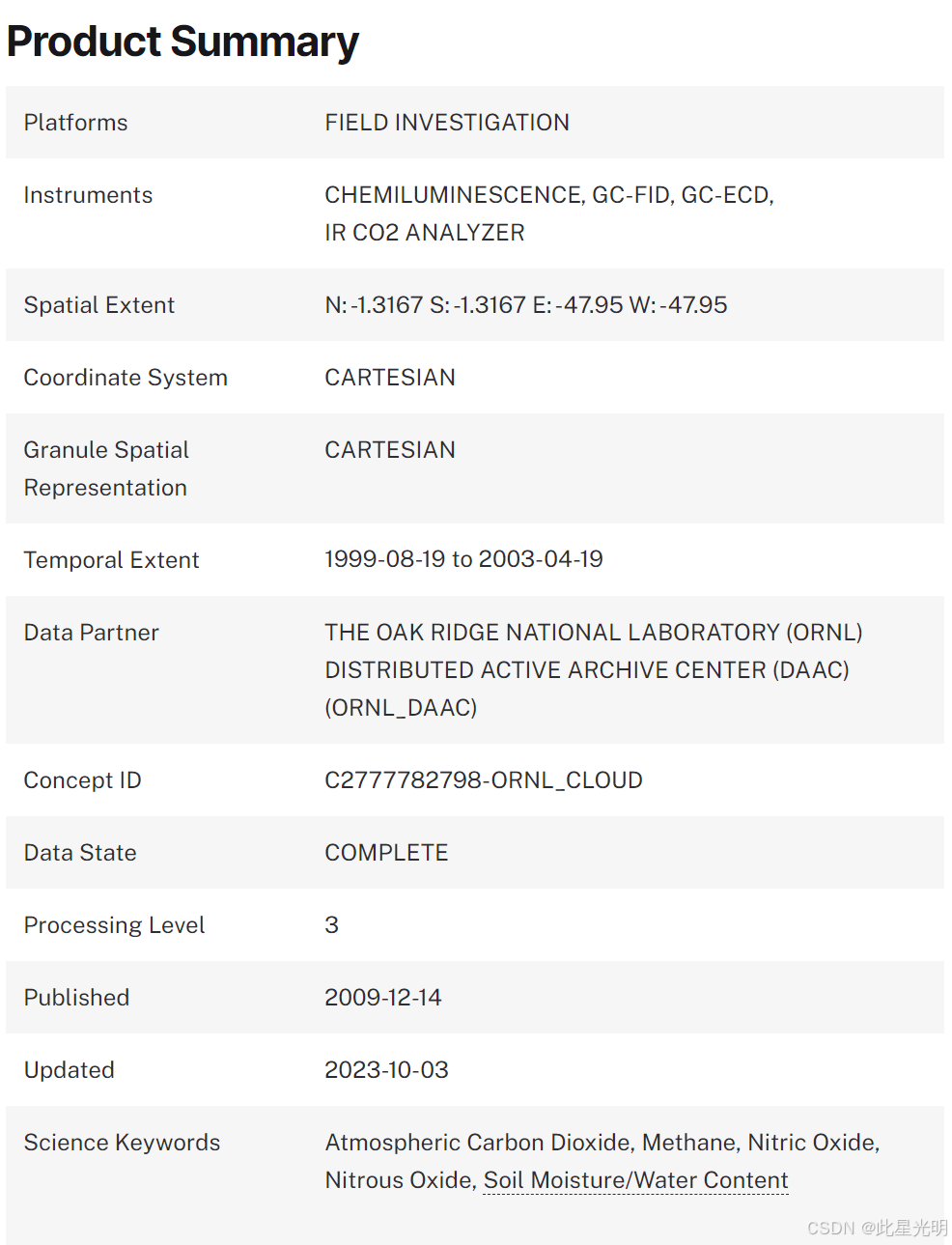Open the Soil Moisture/Water Content keyword link
This screenshot has height=1245, width=952.
point(635,1180)
